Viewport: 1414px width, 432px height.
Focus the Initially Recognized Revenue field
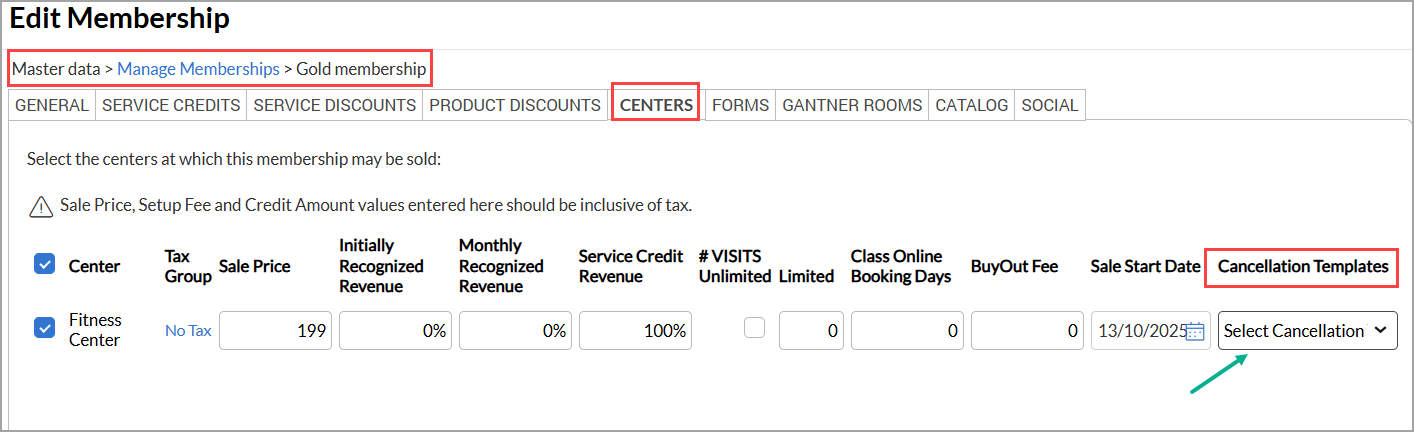point(395,331)
